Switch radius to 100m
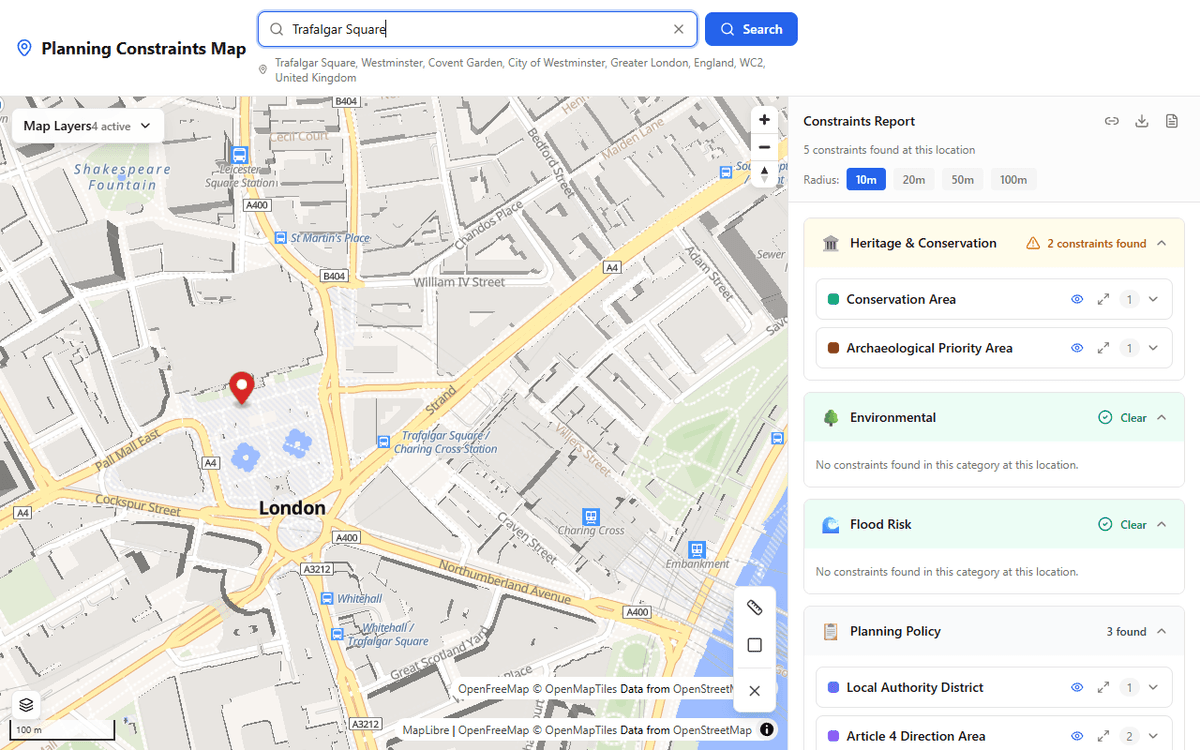 1013,179
